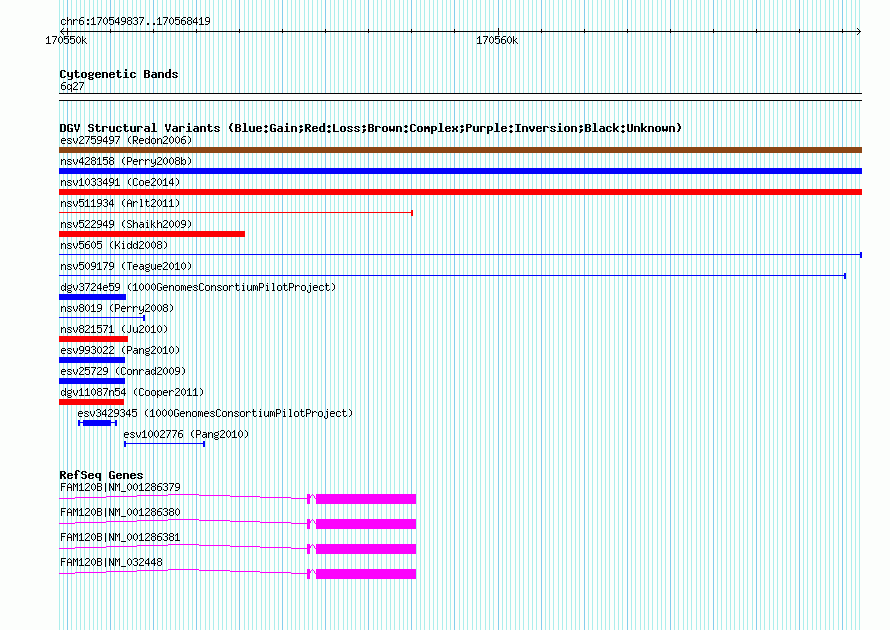The width and height of the screenshot is (890, 630).
Task: Click the chr6:170549837..170568419 coordinate label
Action: (x=135, y=22)
